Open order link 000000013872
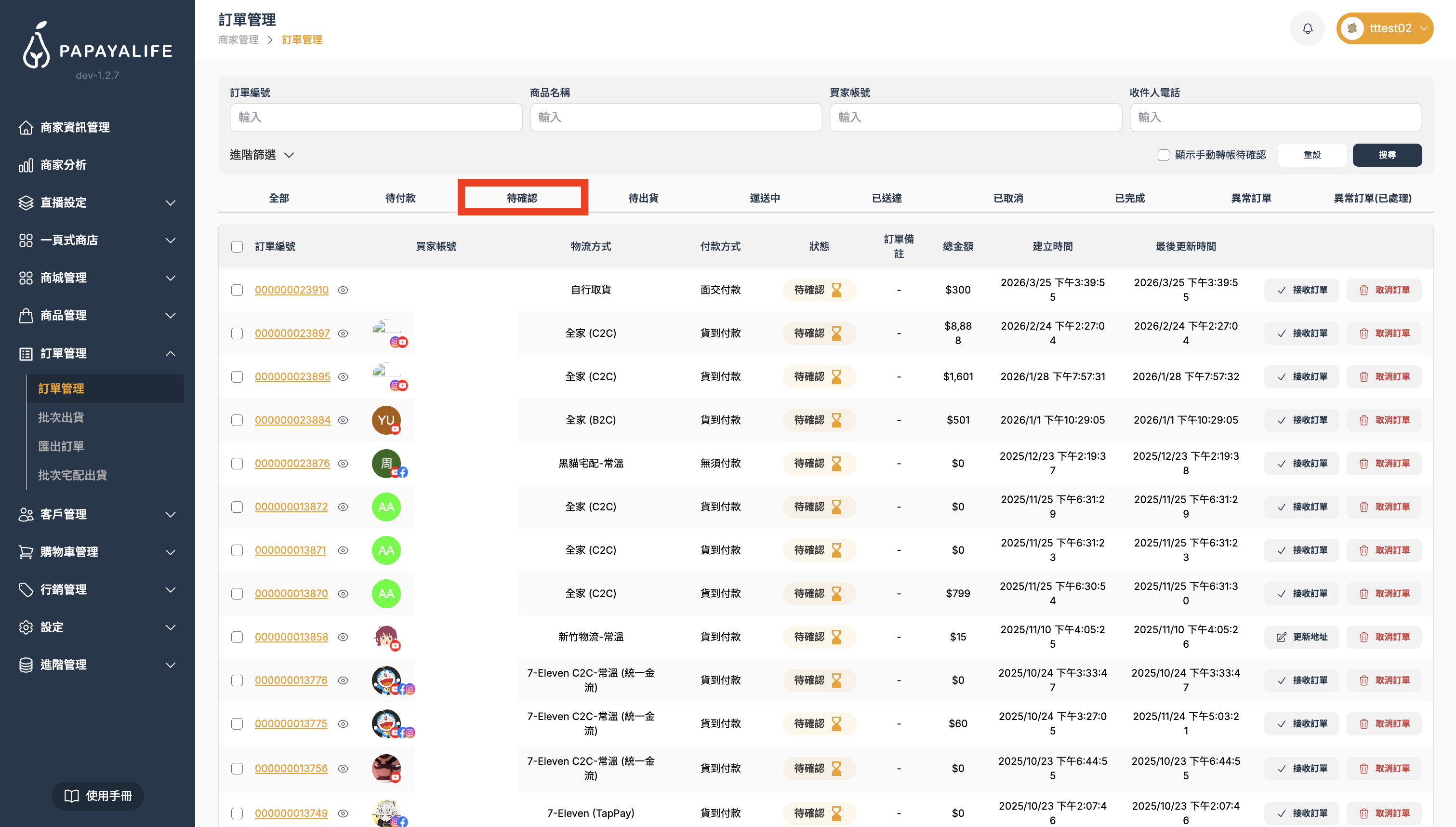This screenshot has height=827, width=1456. point(291,507)
